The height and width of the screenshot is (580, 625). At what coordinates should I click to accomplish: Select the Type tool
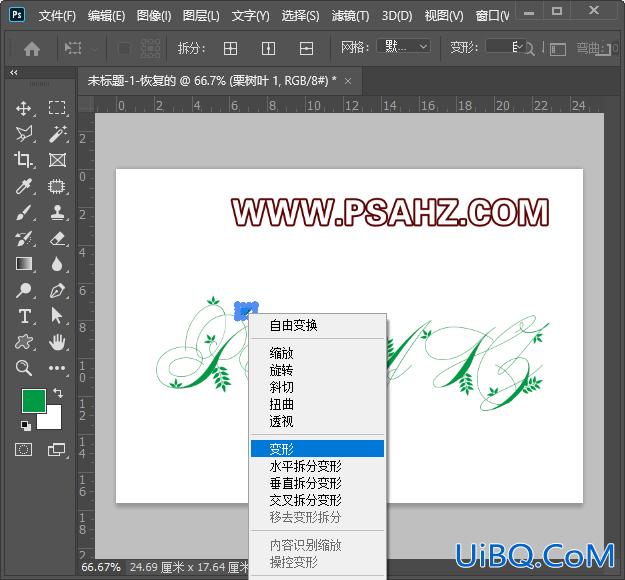[24, 316]
